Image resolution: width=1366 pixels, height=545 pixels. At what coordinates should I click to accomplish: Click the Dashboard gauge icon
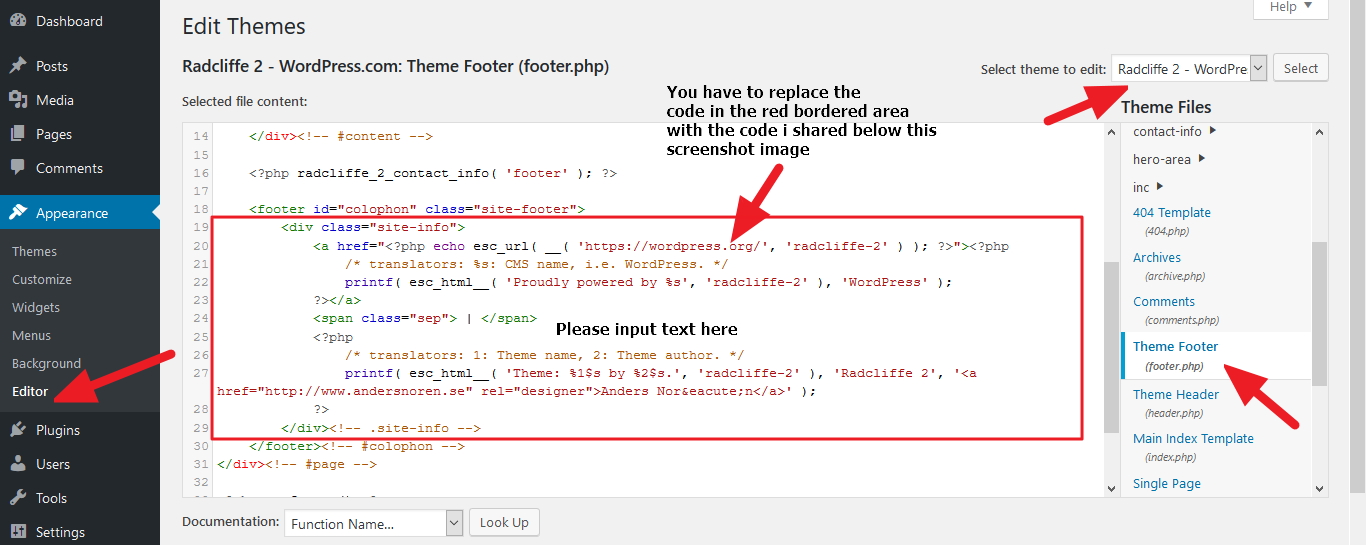click(18, 21)
